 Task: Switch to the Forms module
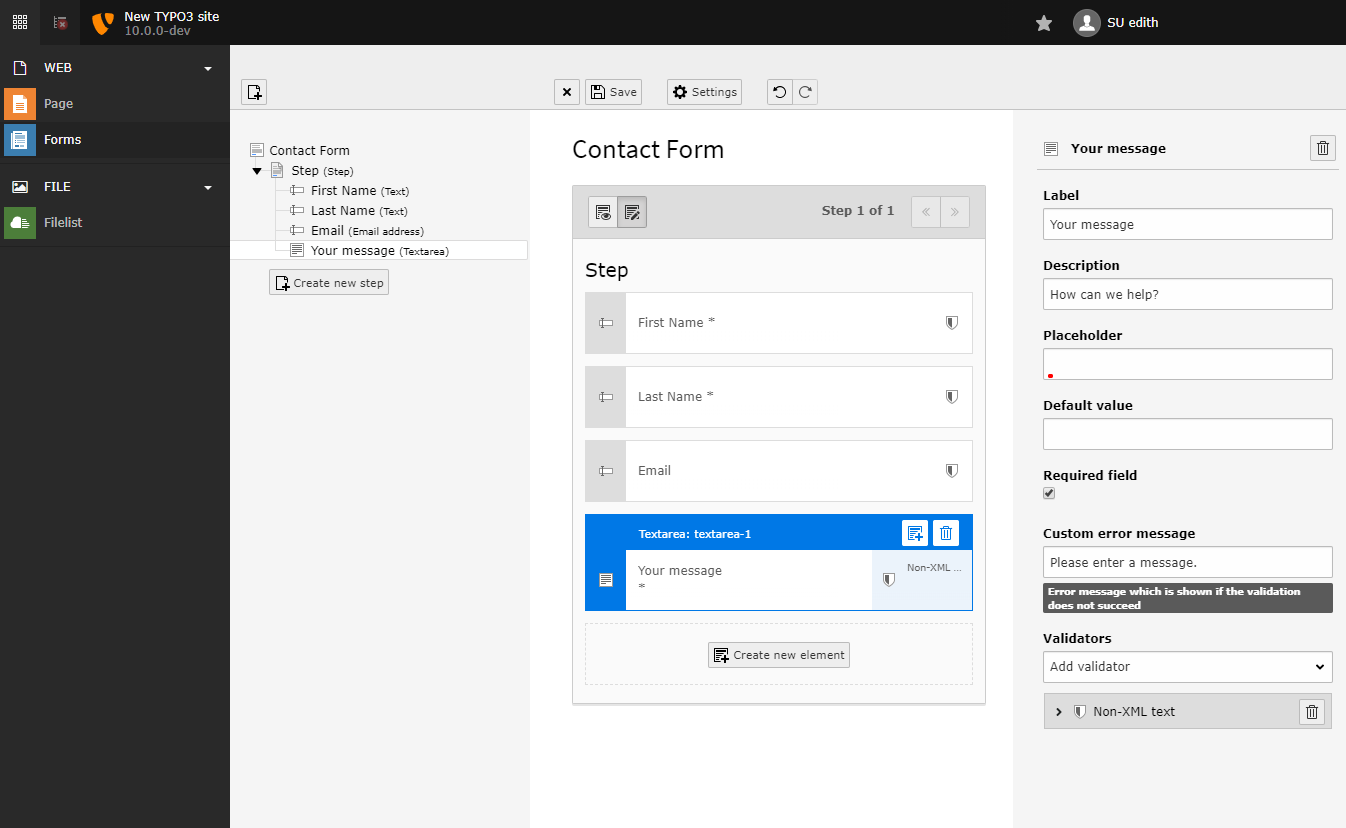pos(62,139)
